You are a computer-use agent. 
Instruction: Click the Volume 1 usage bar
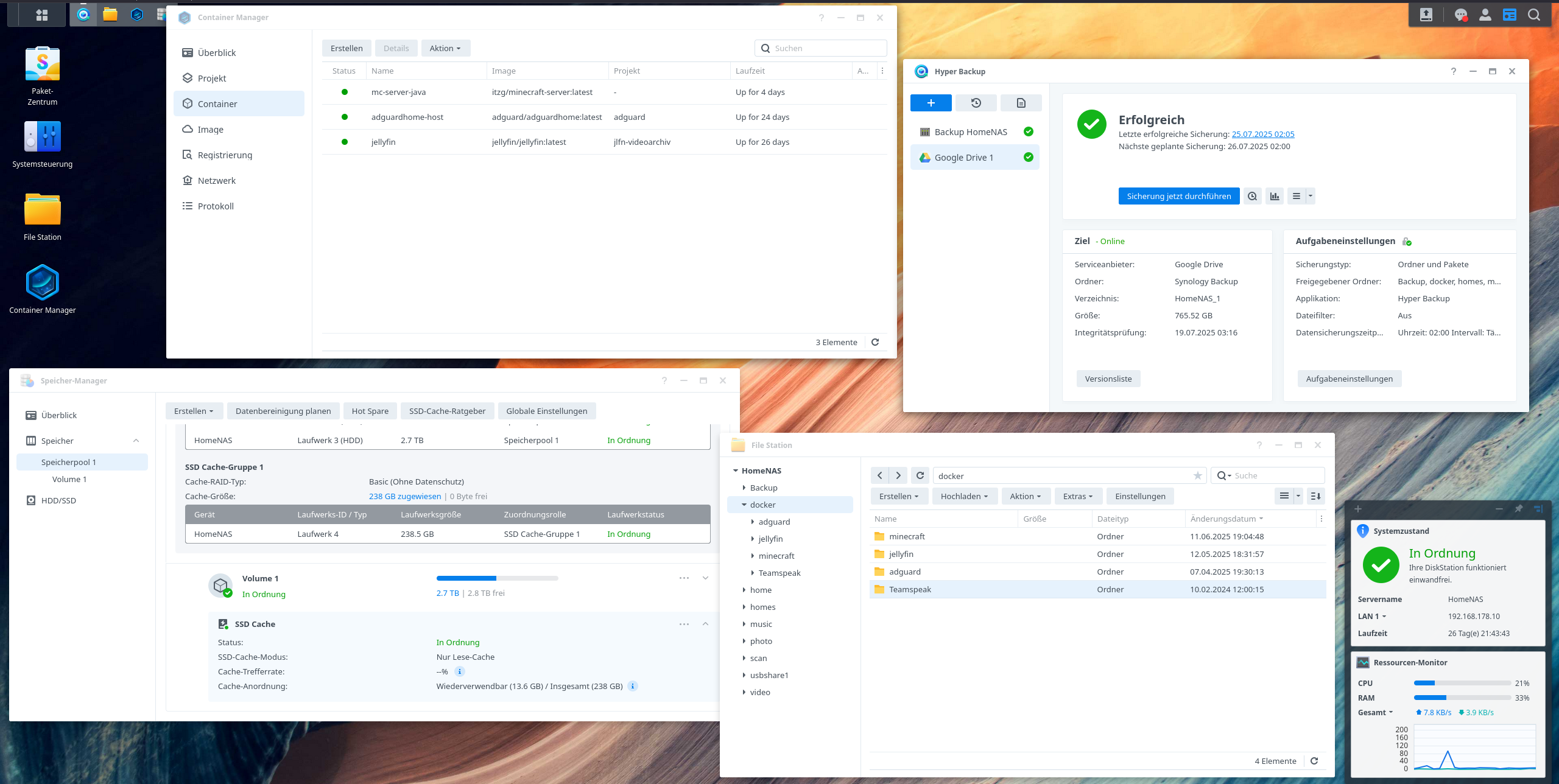497,578
